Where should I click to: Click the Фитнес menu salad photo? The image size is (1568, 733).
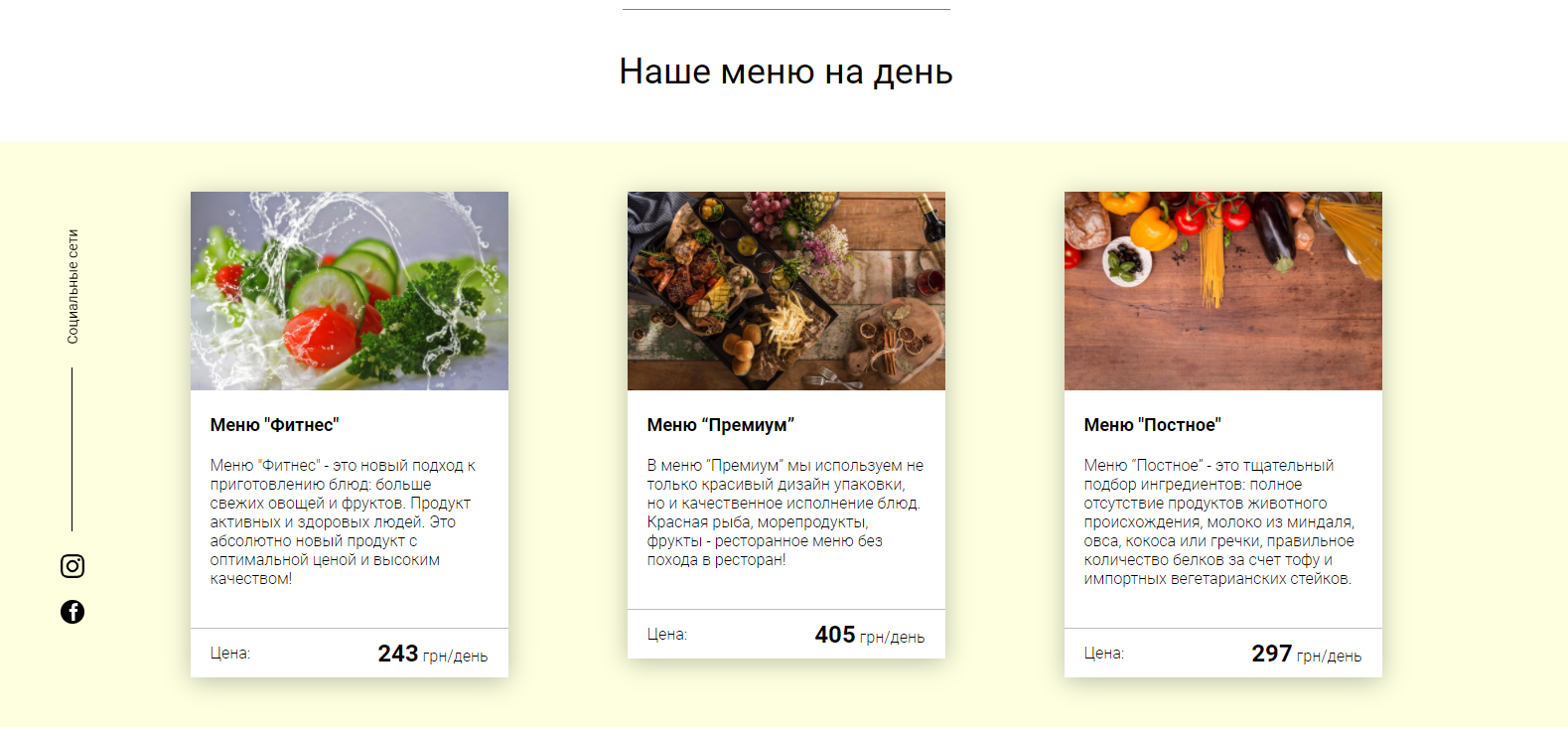coord(350,291)
